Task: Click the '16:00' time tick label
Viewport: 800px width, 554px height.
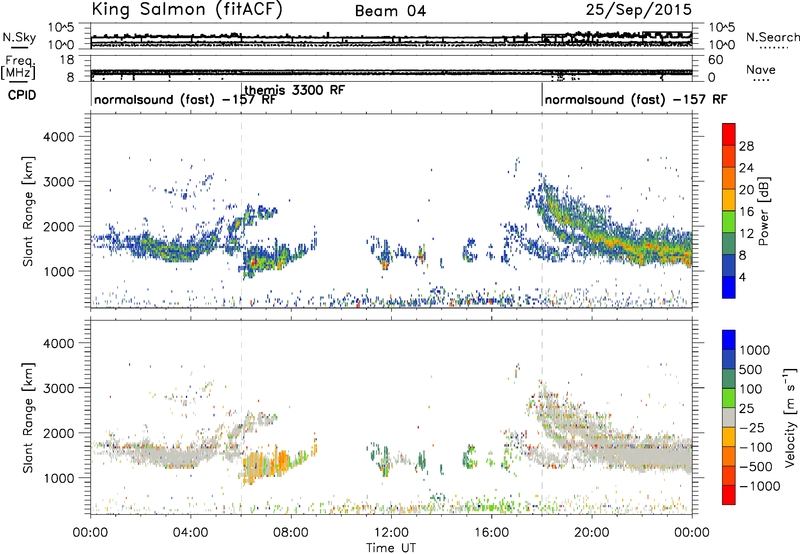Action: (x=491, y=533)
